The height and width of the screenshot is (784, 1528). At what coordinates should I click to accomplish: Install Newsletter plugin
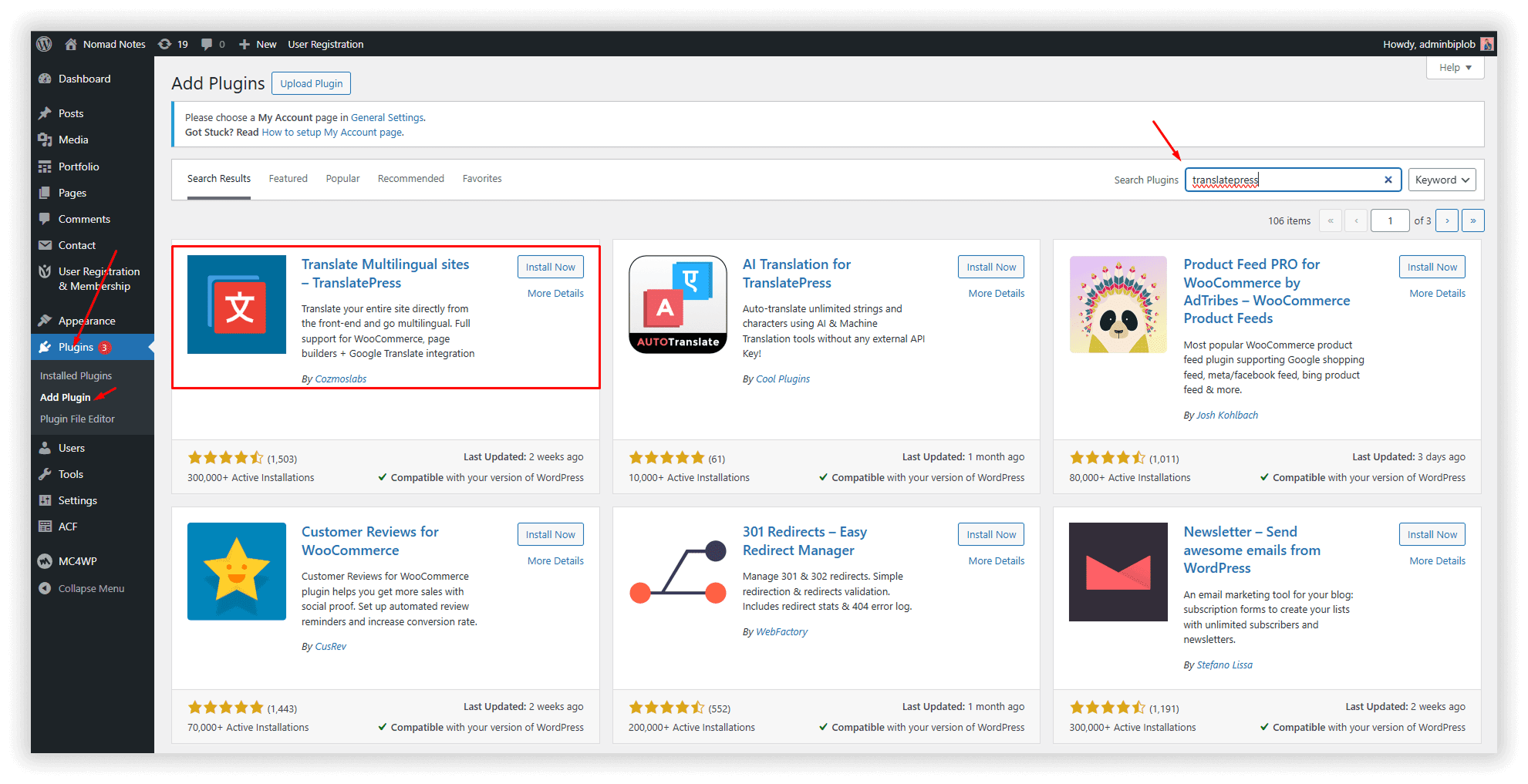(1432, 534)
